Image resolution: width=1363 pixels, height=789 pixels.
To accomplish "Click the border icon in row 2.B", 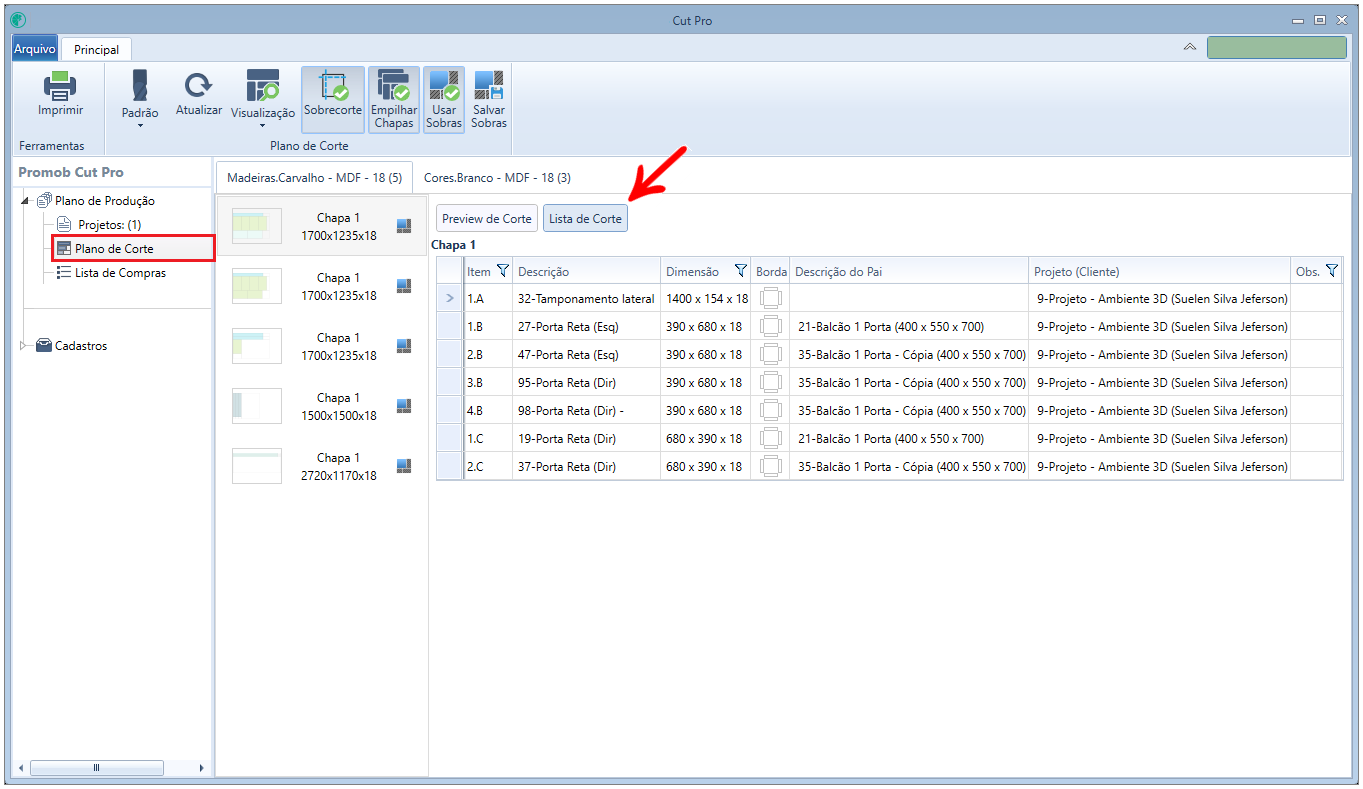I will [770, 354].
